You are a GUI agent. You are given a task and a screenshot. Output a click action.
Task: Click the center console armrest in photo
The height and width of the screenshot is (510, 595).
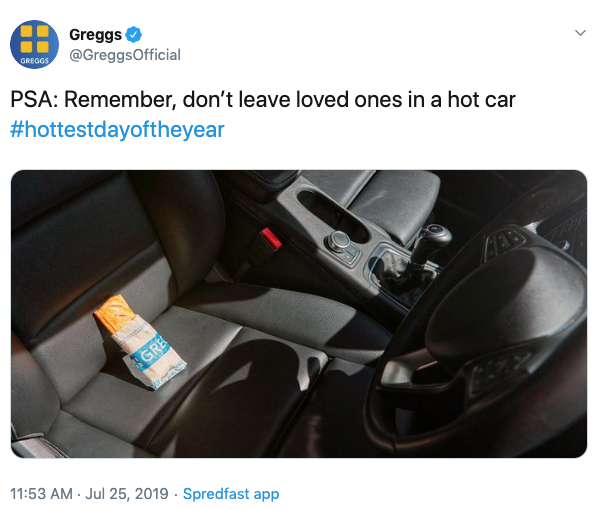391,199
